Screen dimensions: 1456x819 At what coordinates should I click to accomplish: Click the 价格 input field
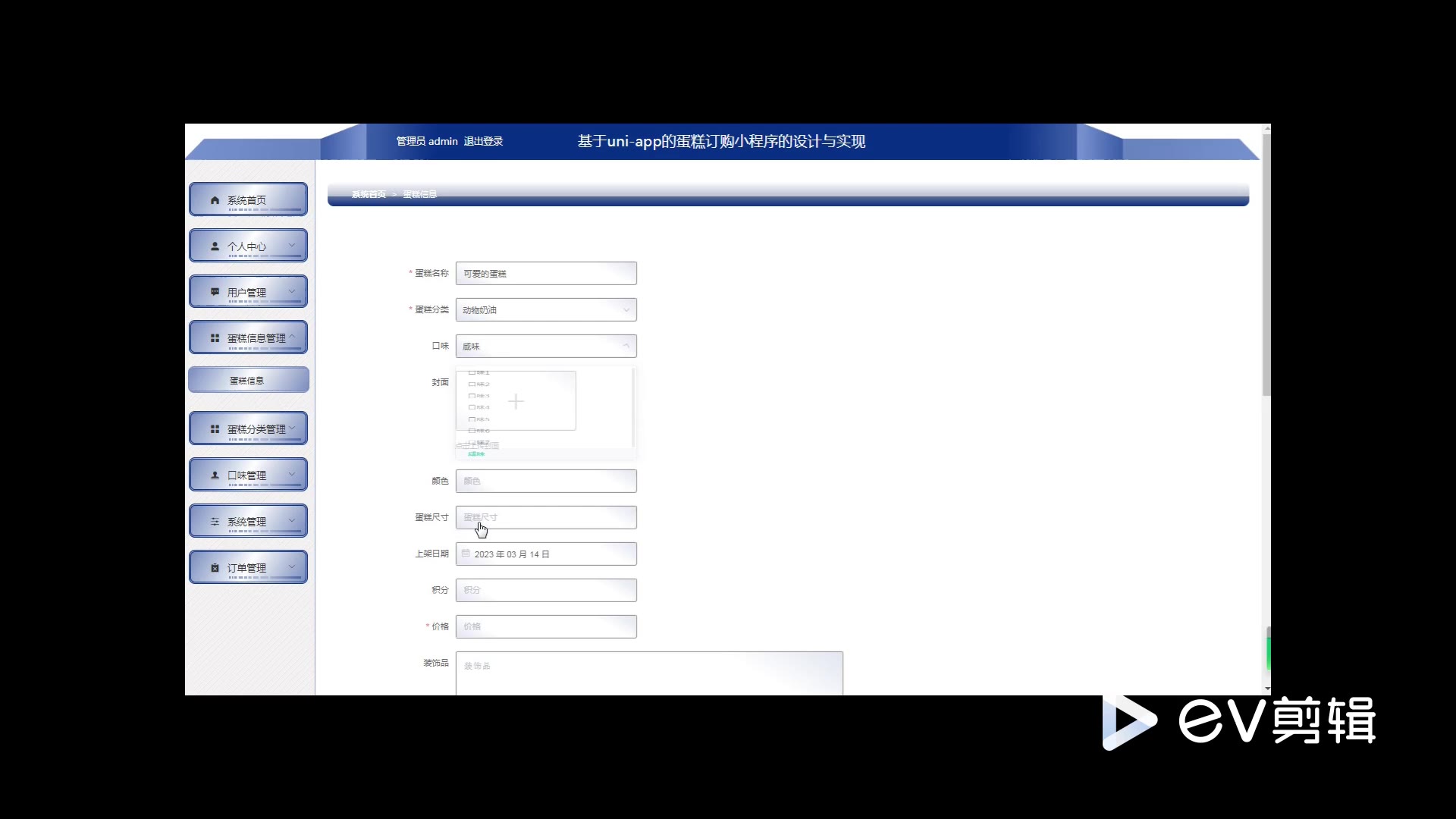pyautogui.click(x=546, y=626)
